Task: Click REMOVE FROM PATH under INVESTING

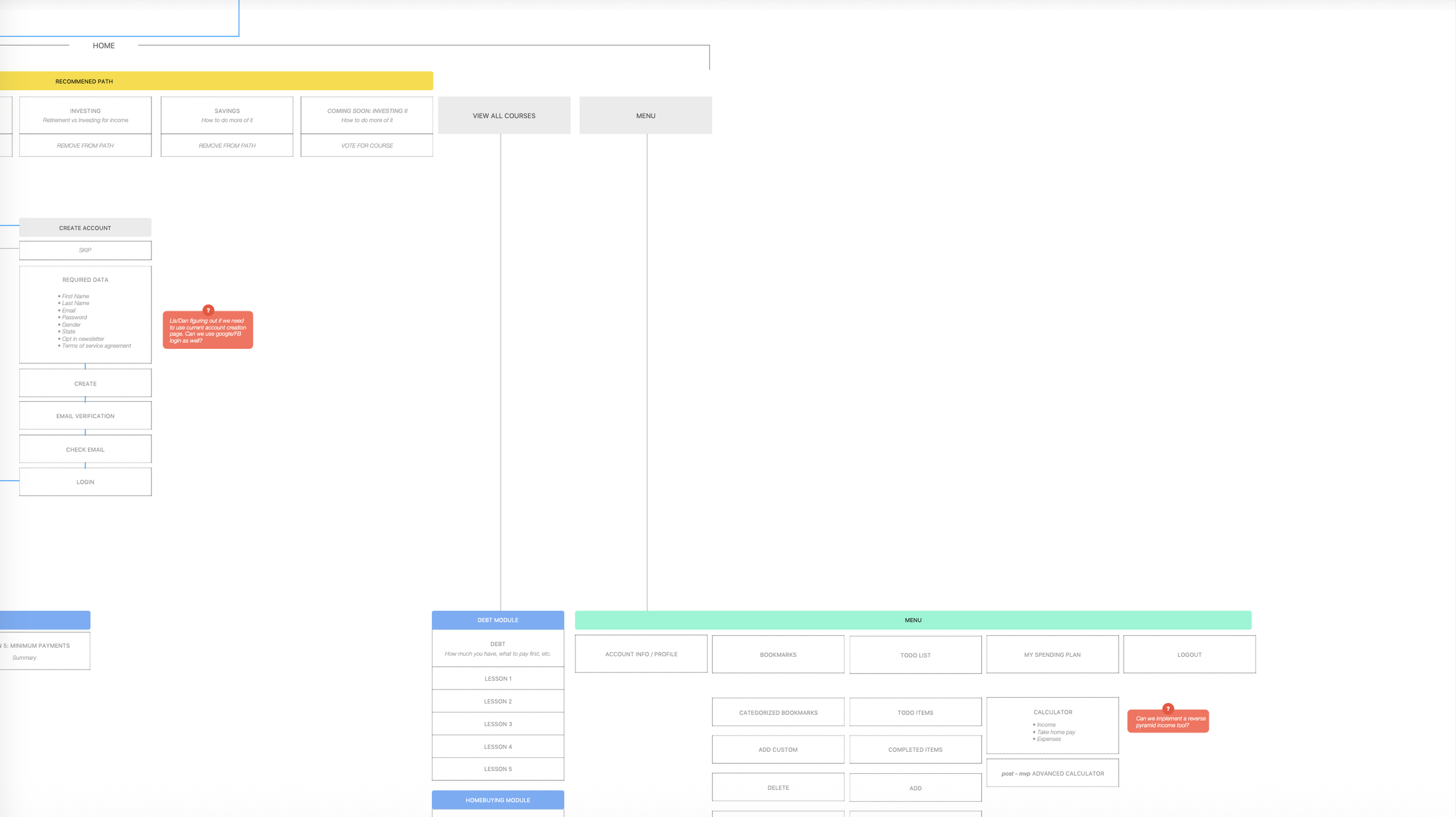Action: tap(85, 146)
